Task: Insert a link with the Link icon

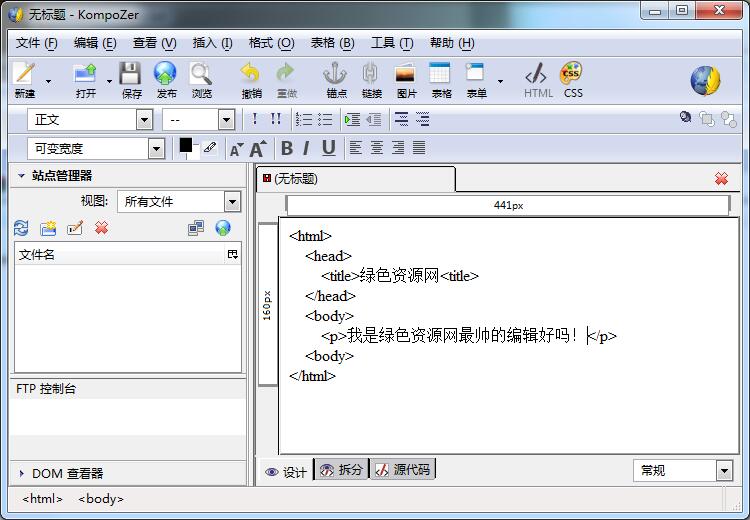Action: point(371,74)
